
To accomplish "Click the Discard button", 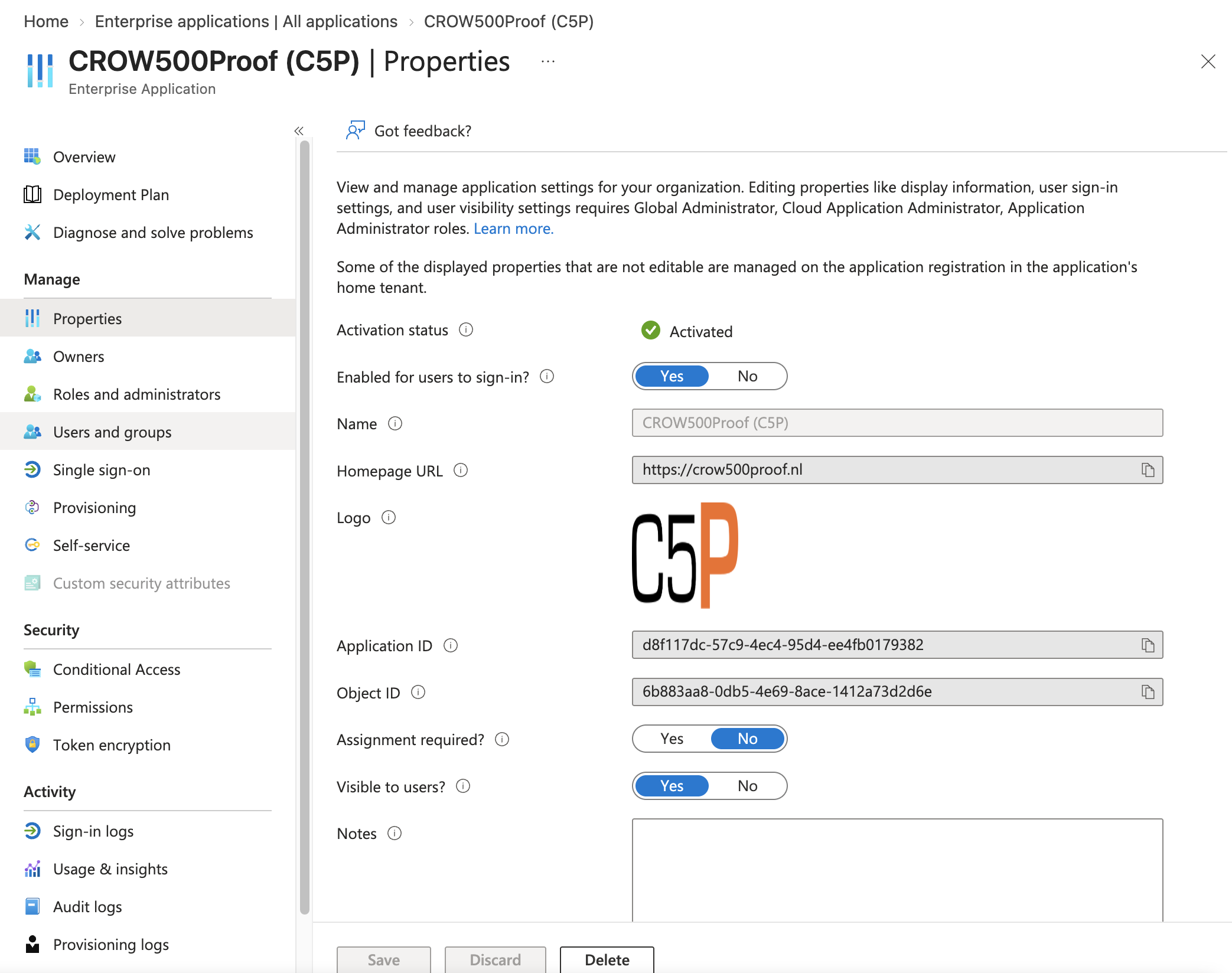I will coord(495,959).
